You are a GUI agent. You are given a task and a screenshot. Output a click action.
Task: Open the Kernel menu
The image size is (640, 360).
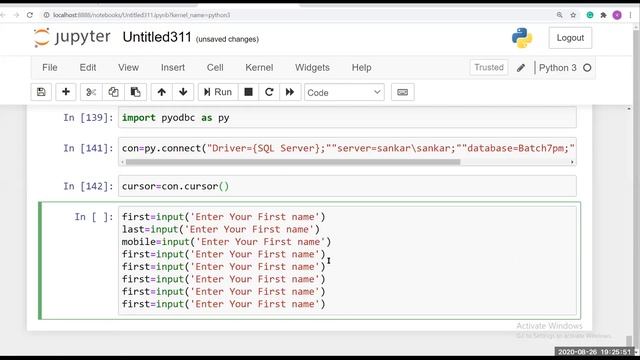[259, 68]
